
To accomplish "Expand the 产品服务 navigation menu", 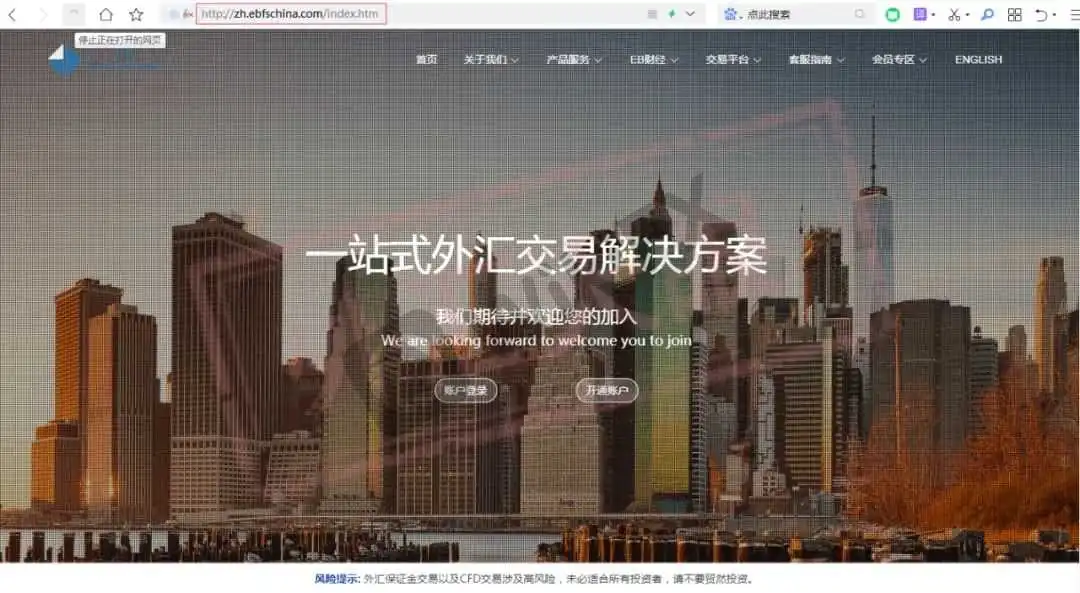I will pos(573,59).
